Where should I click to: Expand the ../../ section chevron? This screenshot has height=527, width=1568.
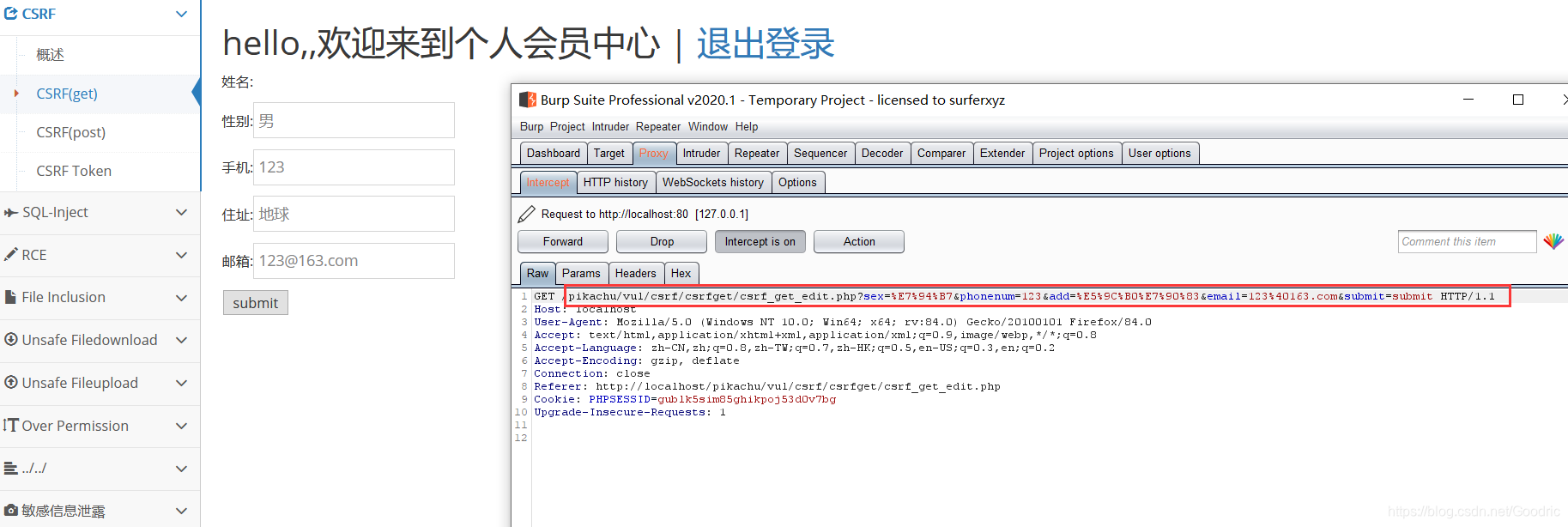click(x=181, y=469)
